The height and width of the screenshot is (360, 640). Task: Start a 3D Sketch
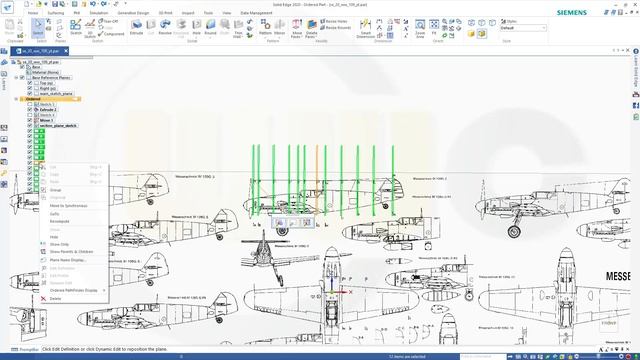tap(90, 28)
